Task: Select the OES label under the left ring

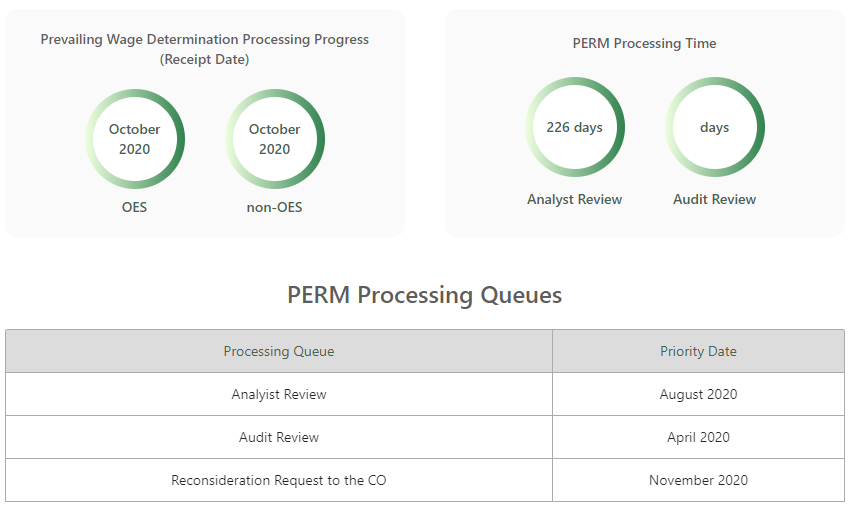Action: tap(135, 208)
